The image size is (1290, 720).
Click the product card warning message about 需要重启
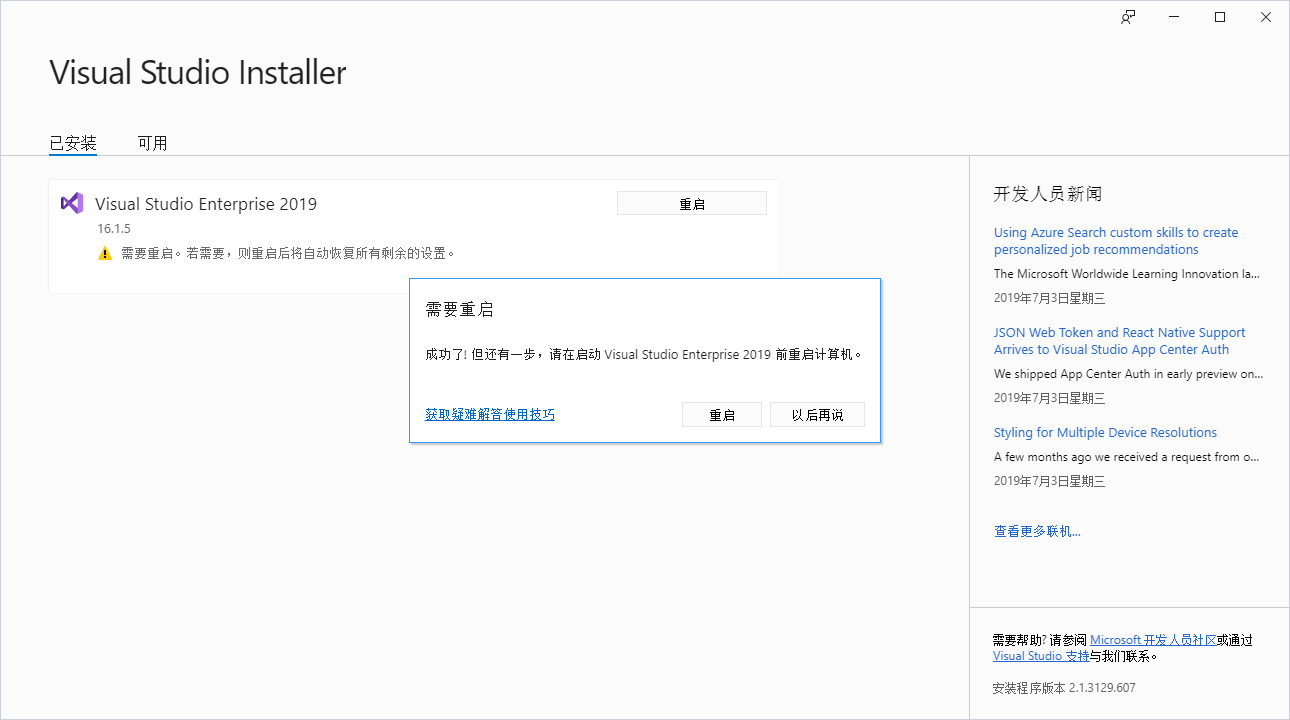coord(288,254)
